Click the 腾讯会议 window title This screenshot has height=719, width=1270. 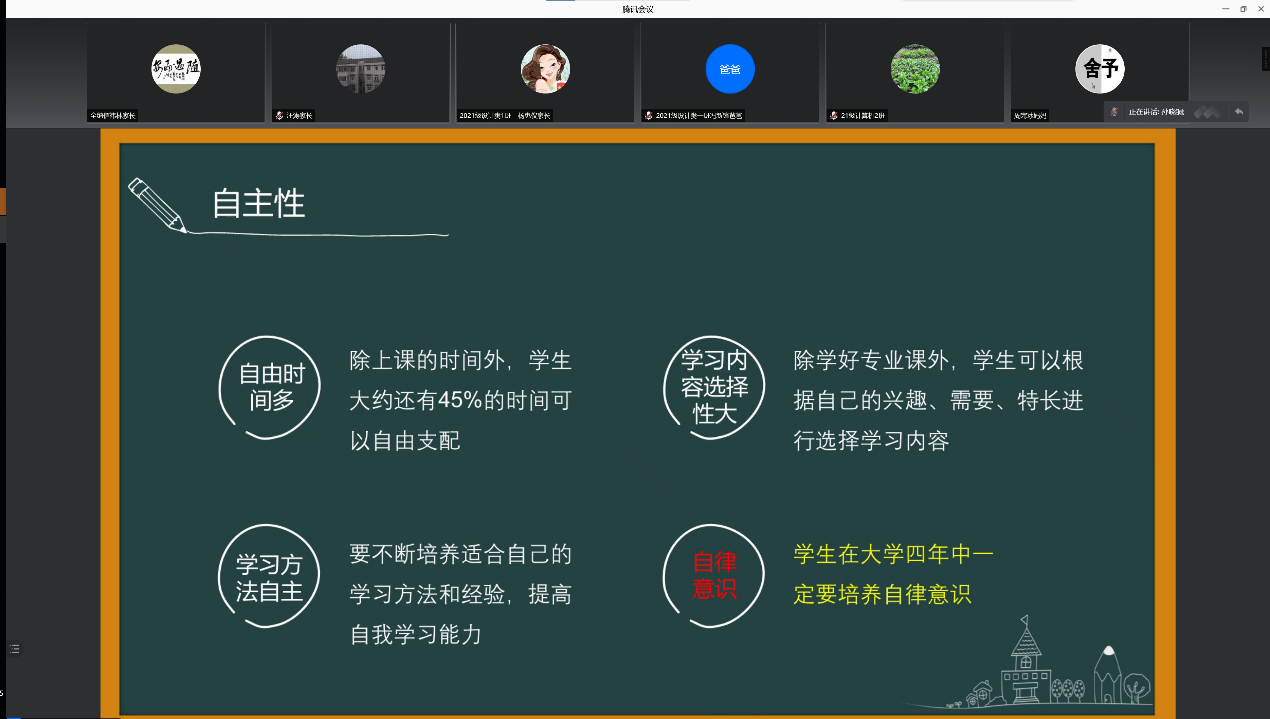(x=637, y=9)
